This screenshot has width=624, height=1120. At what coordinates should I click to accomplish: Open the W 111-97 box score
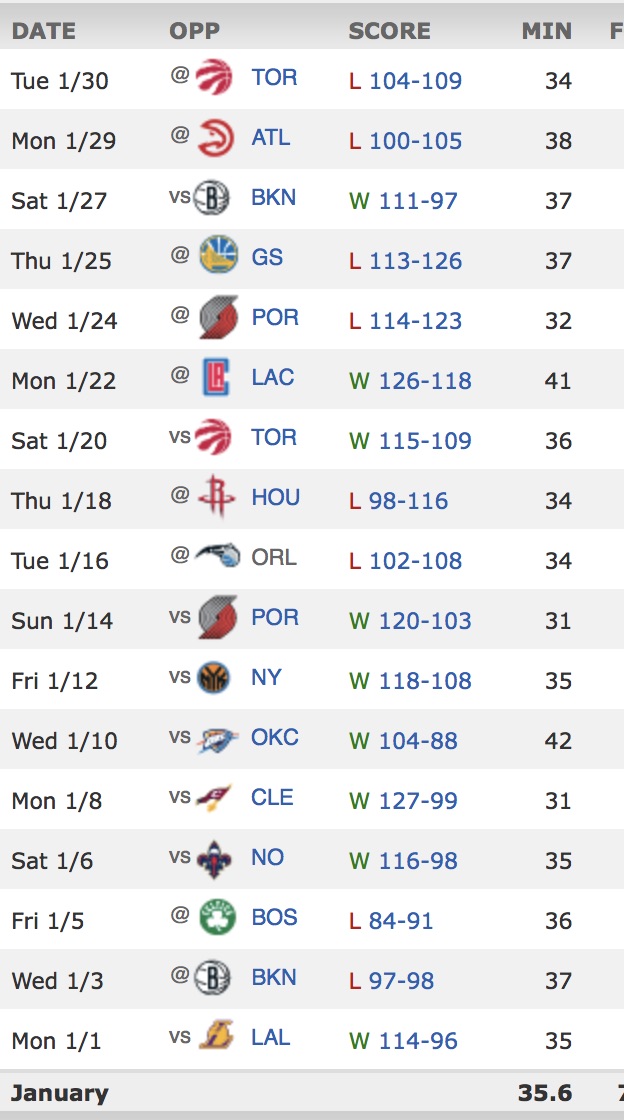[417, 201]
